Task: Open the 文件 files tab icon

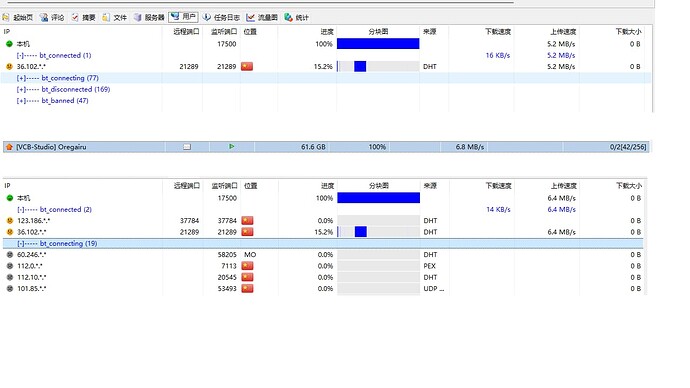Action: (106, 17)
